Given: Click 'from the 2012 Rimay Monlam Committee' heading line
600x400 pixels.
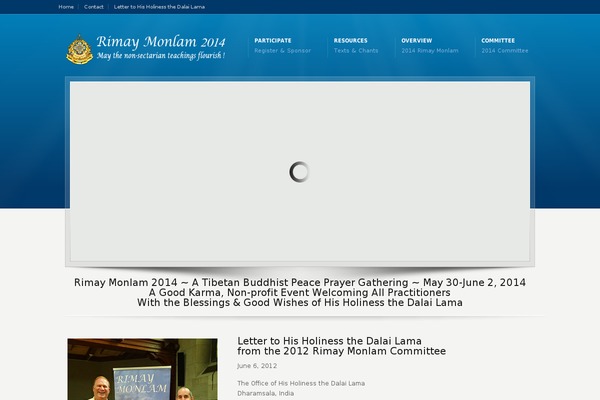Looking at the screenshot, I should pyautogui.click(x=342, y=351).
